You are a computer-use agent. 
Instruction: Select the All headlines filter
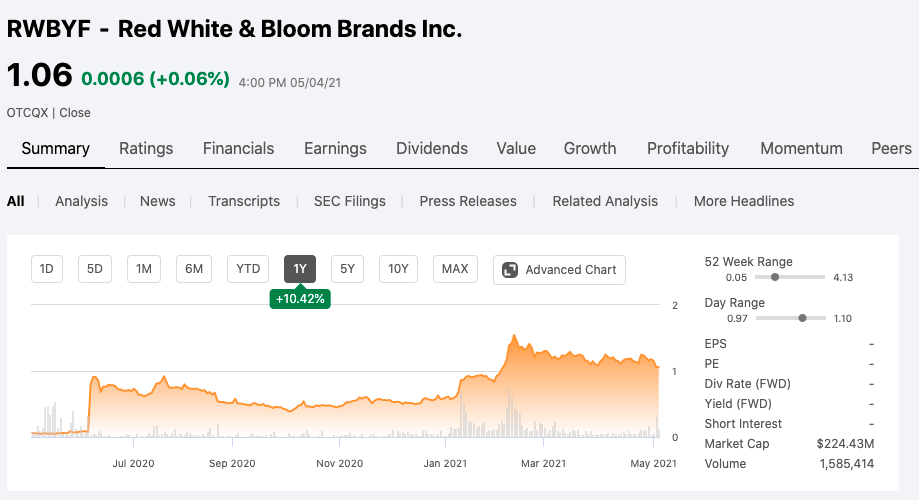click(x=16, y=201)
